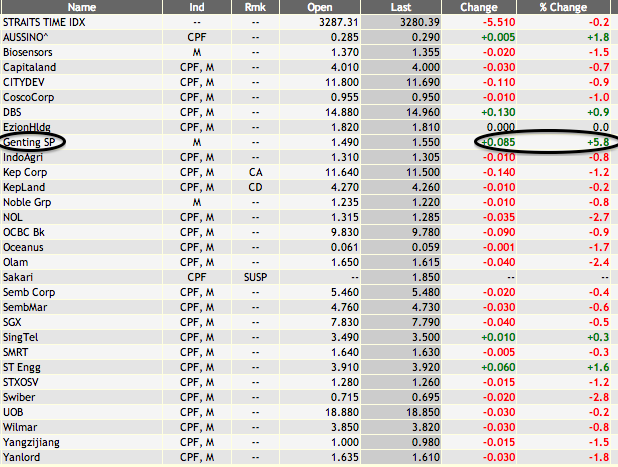This screenshot has height=467, width=618.
Task: Open the Genting SP stock entry
Action: [29, 142]
